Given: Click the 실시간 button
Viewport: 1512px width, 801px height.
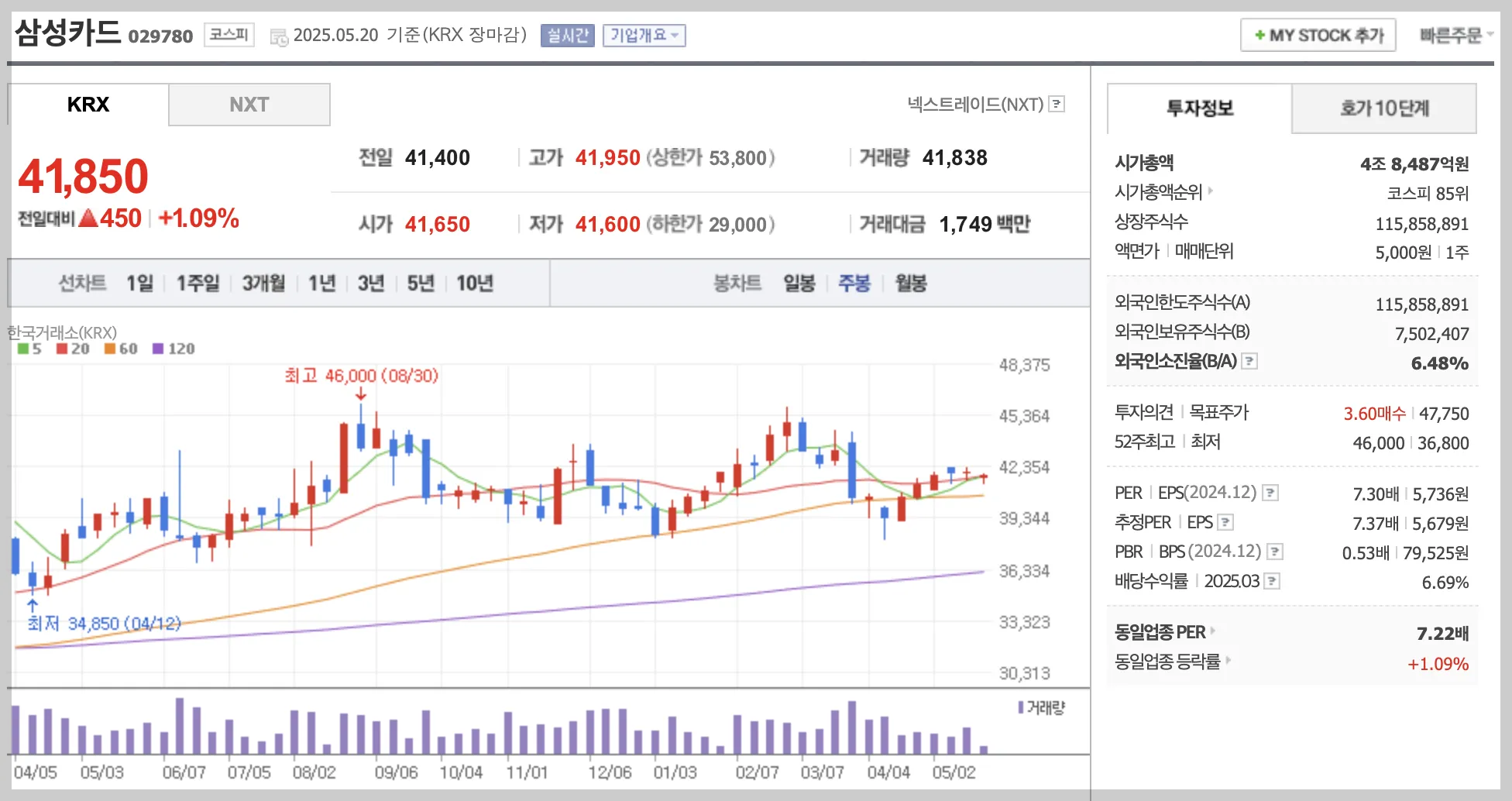Looking at the screenshot, I should 568,35.
